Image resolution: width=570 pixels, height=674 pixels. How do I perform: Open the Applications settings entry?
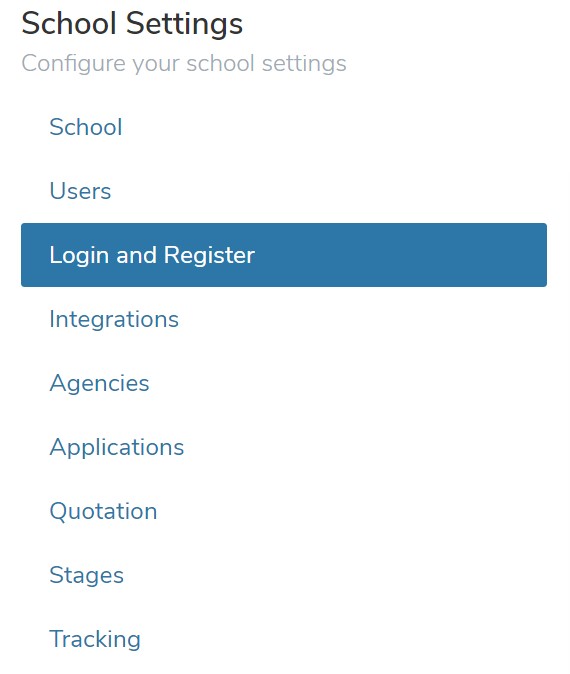pyautogui.click(x=284, y=447)
